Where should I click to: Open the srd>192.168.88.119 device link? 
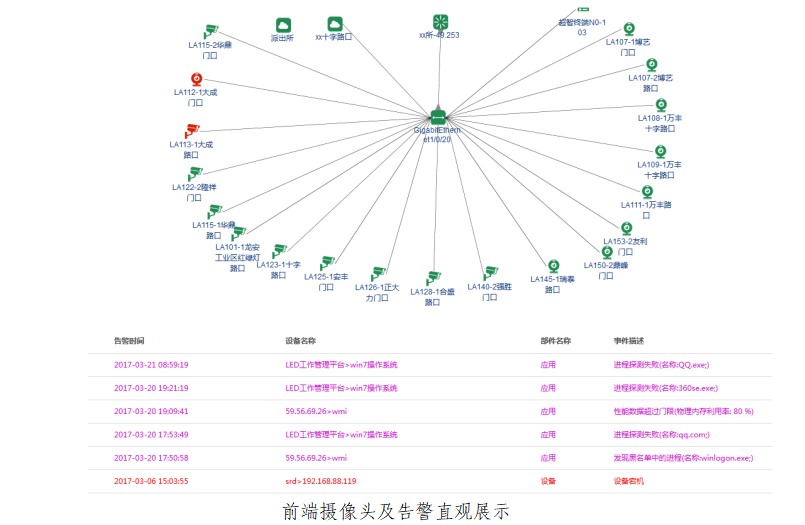point(320,481)
